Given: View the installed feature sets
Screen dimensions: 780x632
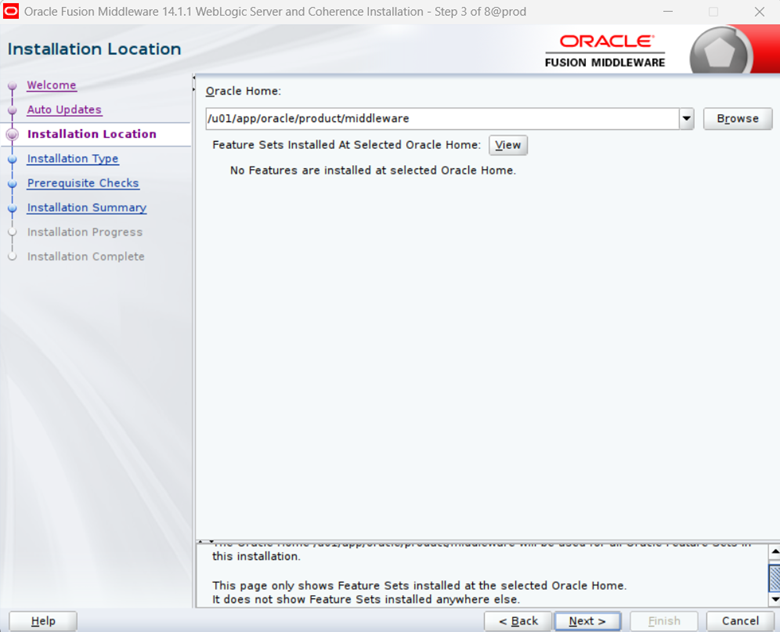Looking at the screenshot, I should click(x=508, y=145).
